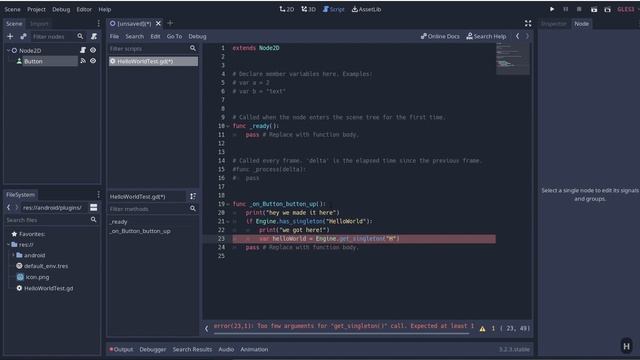Open the Editor menu
The height and width of the screenshot is (360, 640).
pos(84,9)
